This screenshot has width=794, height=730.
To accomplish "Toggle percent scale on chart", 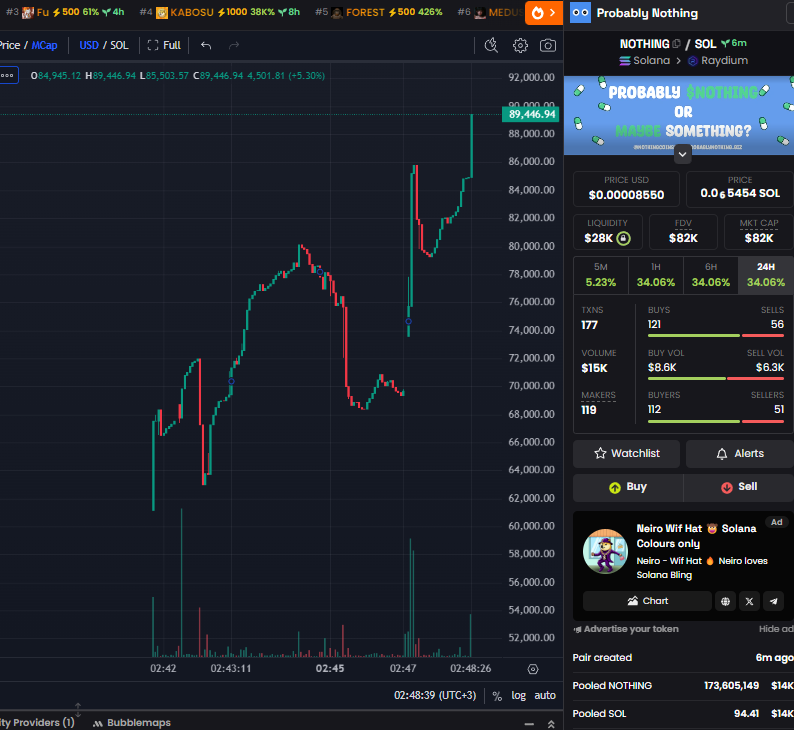I will (x=497, y=696).
